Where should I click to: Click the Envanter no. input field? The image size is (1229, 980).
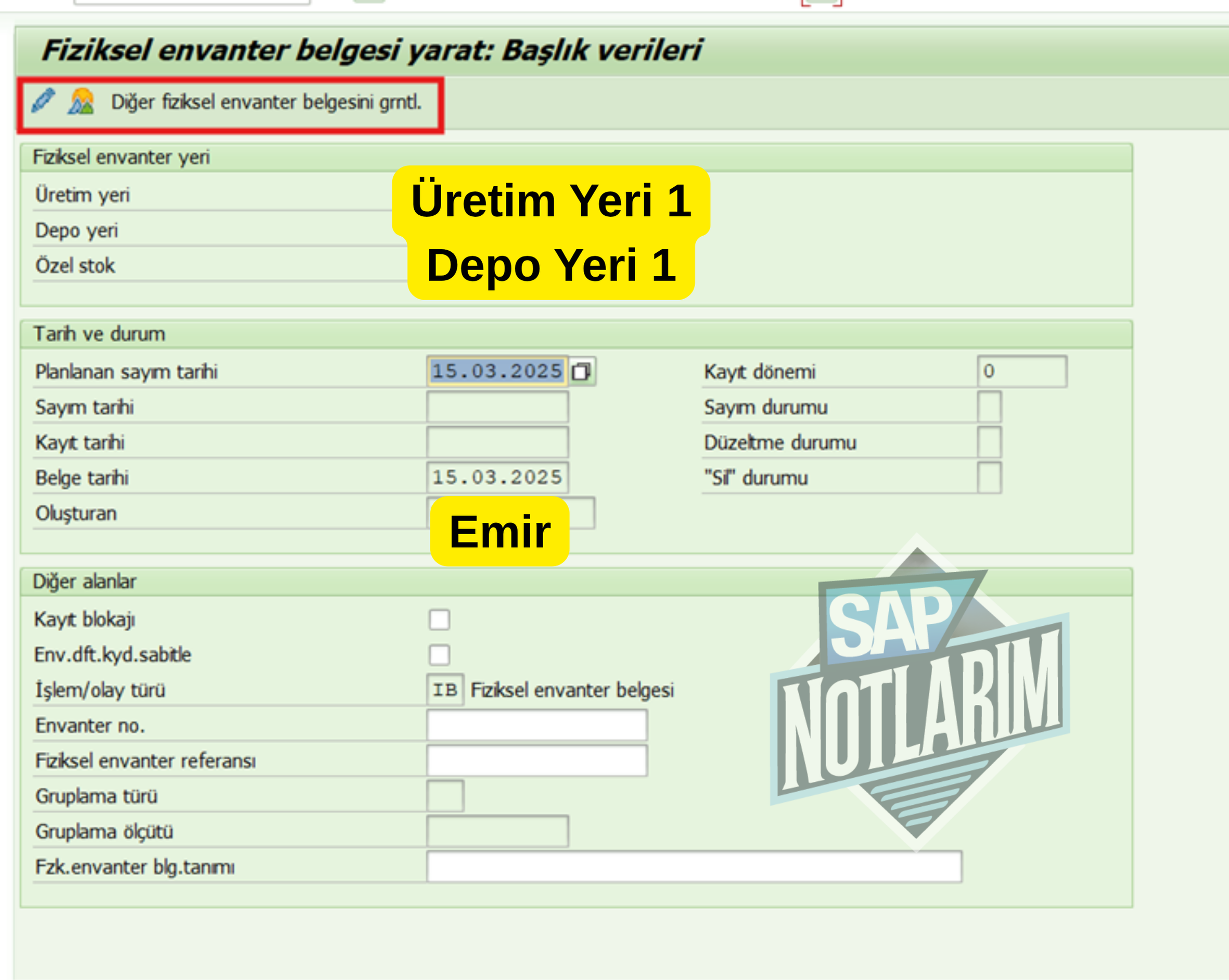point(537,725)
